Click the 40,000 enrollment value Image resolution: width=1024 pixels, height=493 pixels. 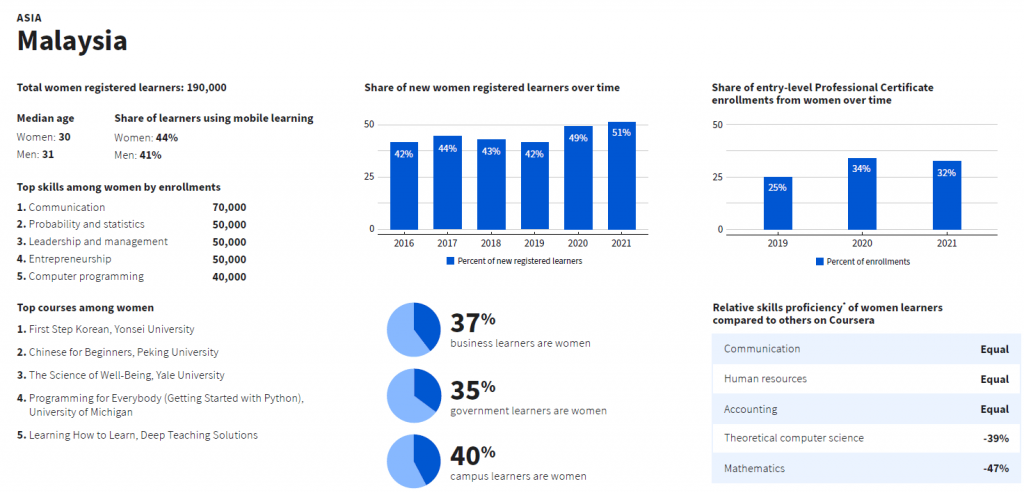coord(229,277)
